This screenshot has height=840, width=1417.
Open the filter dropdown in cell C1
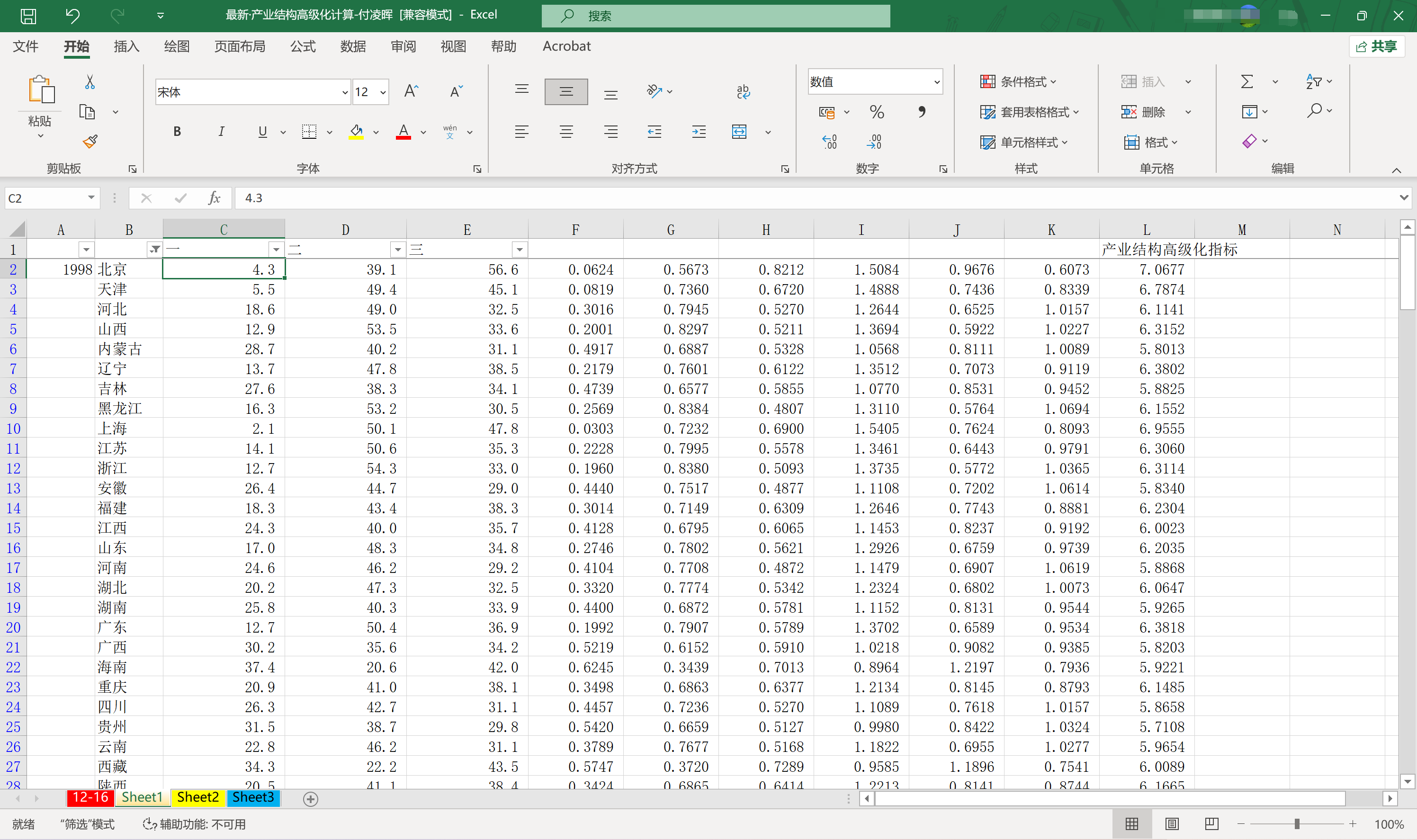click(x=276, y=250)
